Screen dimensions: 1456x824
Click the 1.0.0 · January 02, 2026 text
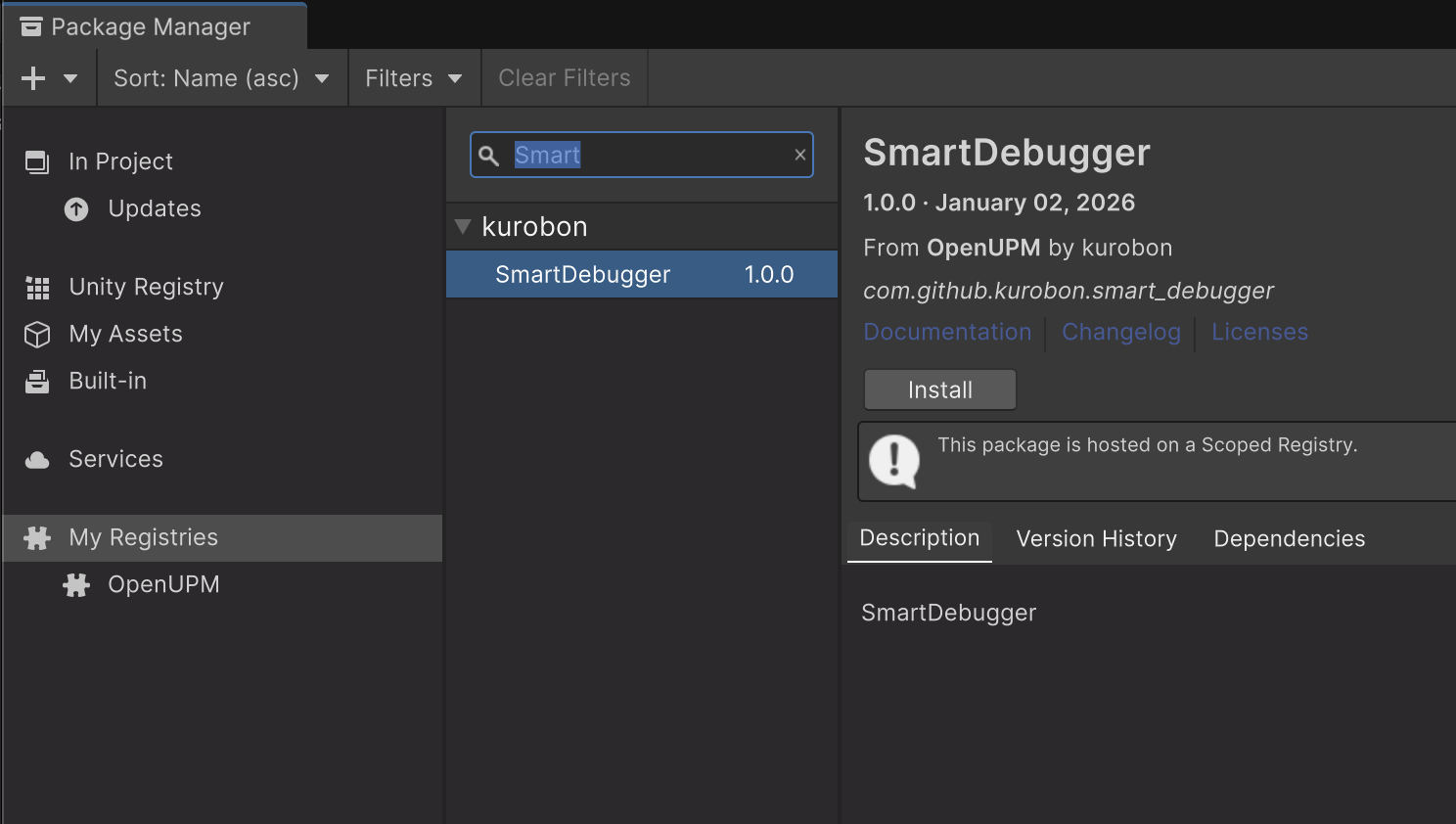click(x=999, y=203)
